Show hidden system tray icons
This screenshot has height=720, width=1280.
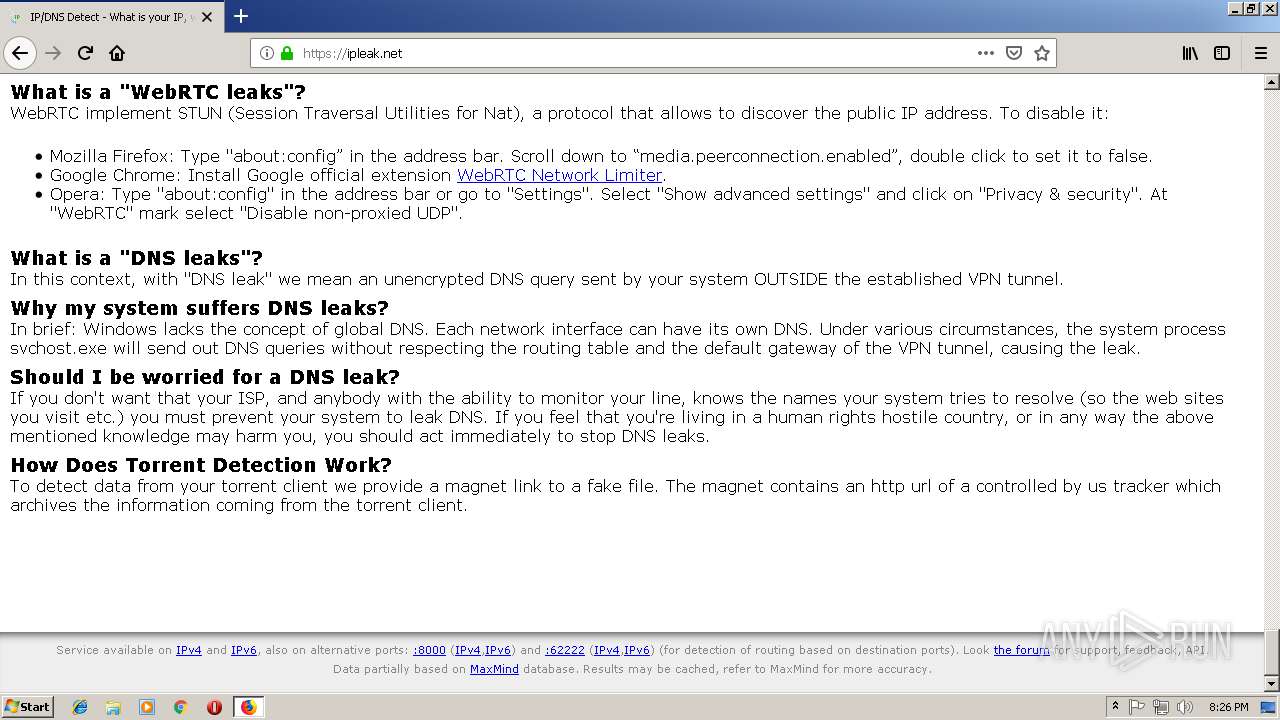click(1115, 707)
